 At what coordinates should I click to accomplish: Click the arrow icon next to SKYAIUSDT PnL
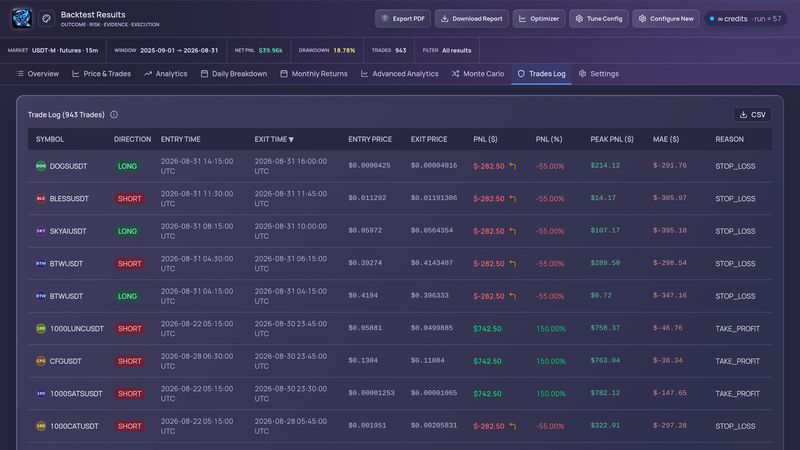513,231
